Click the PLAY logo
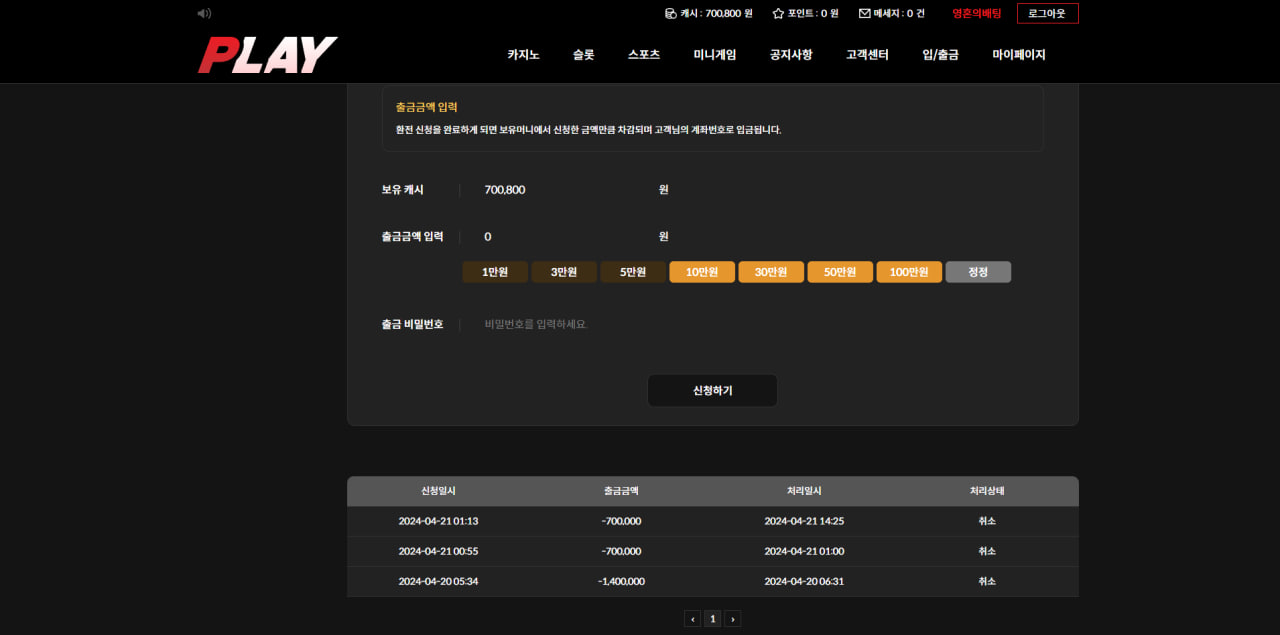This screenshot has width=1280, height=635. tap(267, 55)
